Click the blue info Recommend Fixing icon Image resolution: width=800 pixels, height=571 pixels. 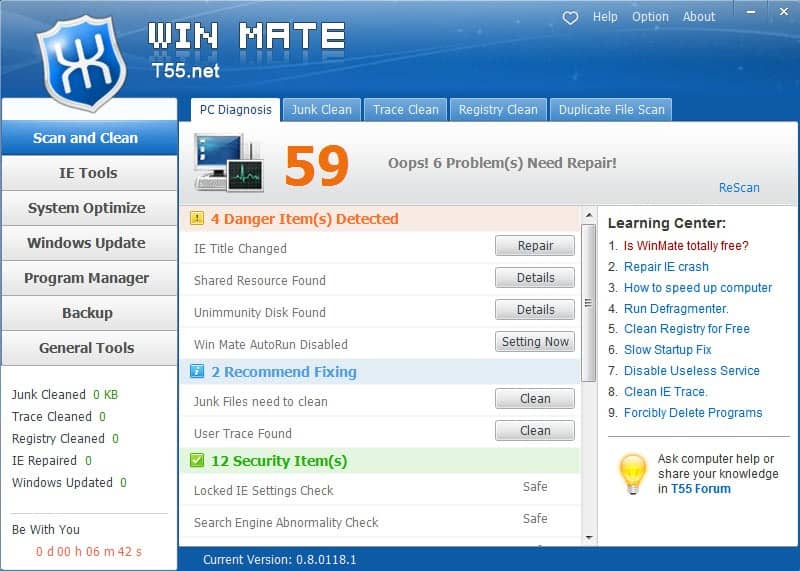click(x=196, y=371)
